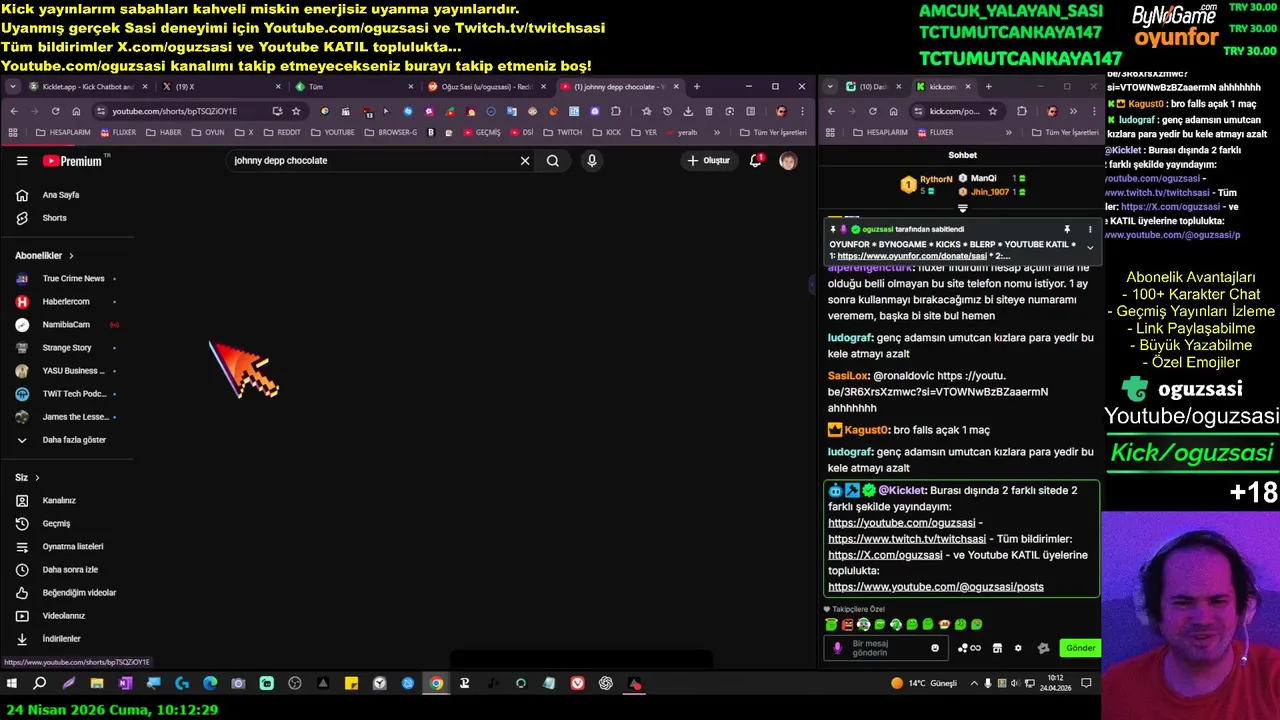Open the YouTube account avatar menu
Viewport: 1280px width, 720px height.
tap(788, 160)
